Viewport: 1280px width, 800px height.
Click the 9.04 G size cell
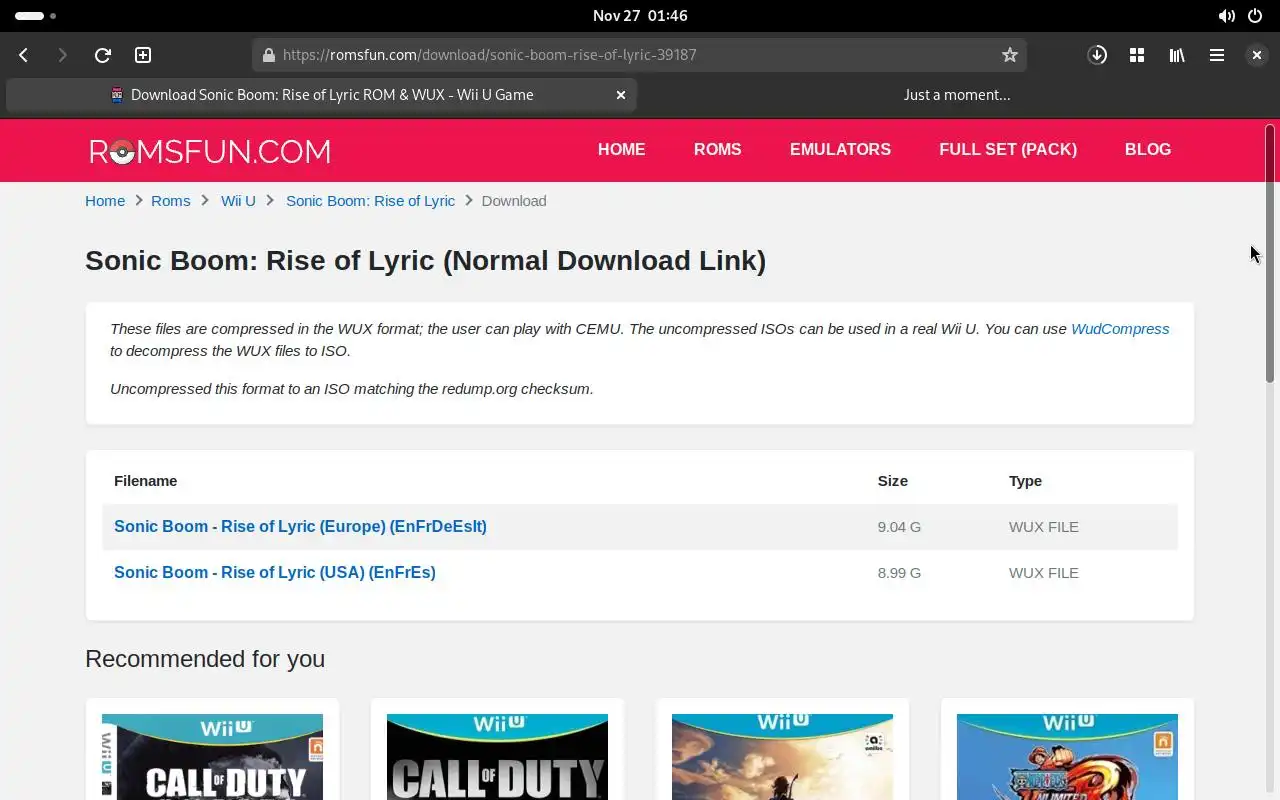pos(899,527)
